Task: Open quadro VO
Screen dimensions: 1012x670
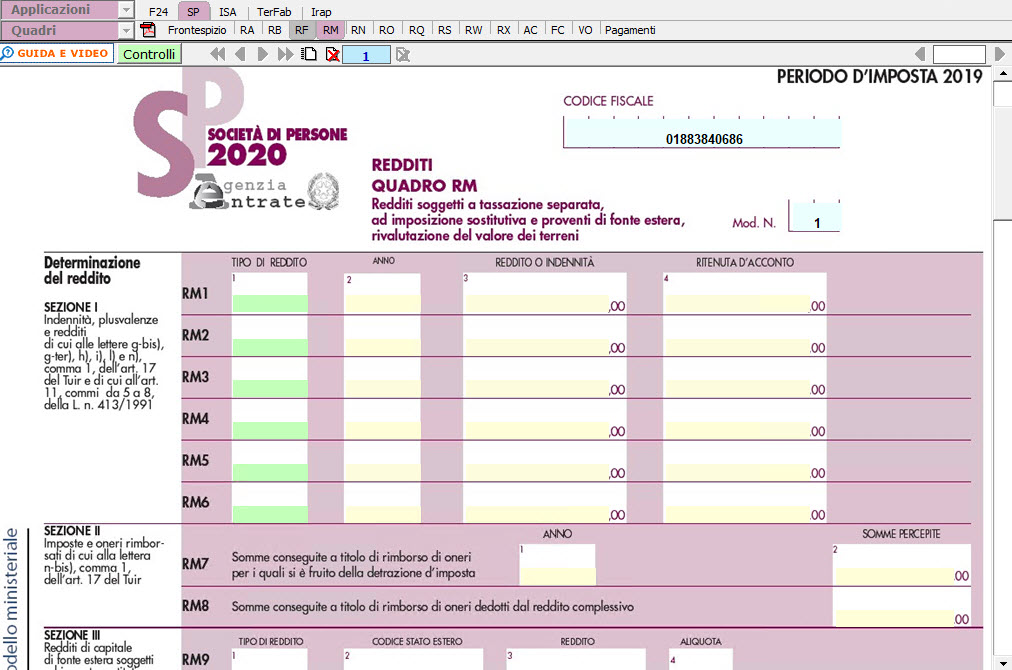Action: [585, 30]
